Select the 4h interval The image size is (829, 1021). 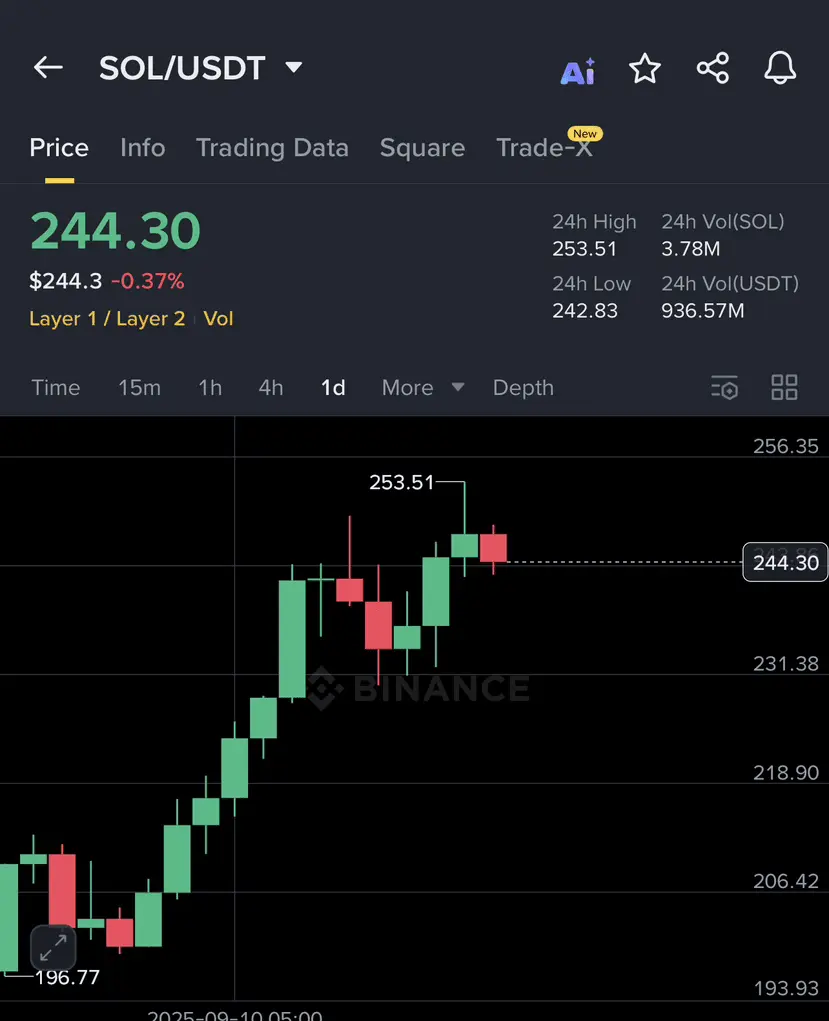click(271, 387)
